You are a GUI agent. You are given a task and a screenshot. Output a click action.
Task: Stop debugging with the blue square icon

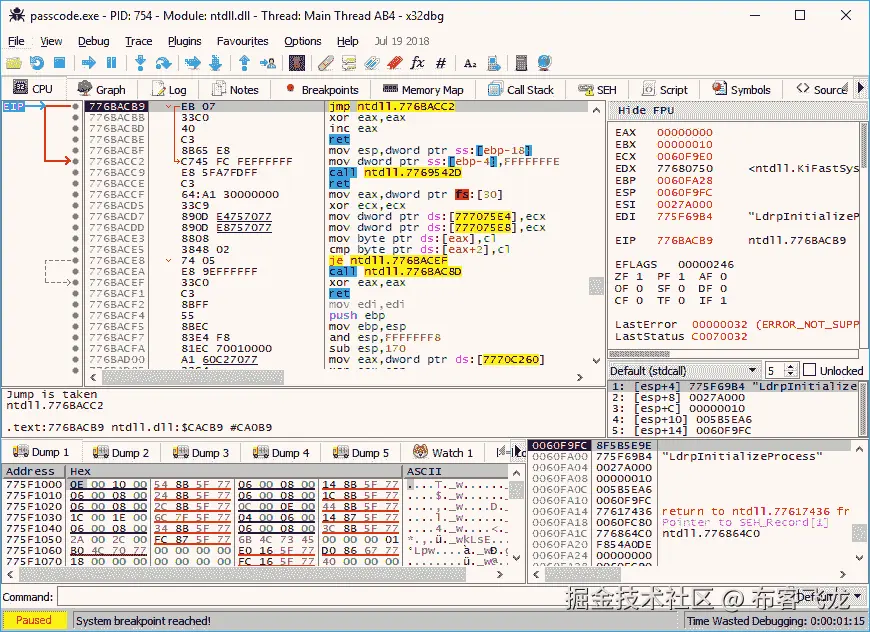point(59,63)
